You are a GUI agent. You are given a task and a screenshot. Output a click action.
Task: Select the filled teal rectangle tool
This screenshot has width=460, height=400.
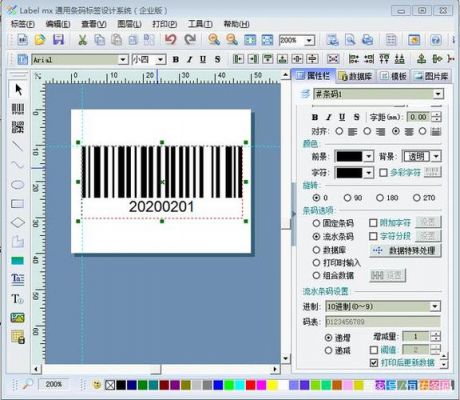tap(18, 260)
